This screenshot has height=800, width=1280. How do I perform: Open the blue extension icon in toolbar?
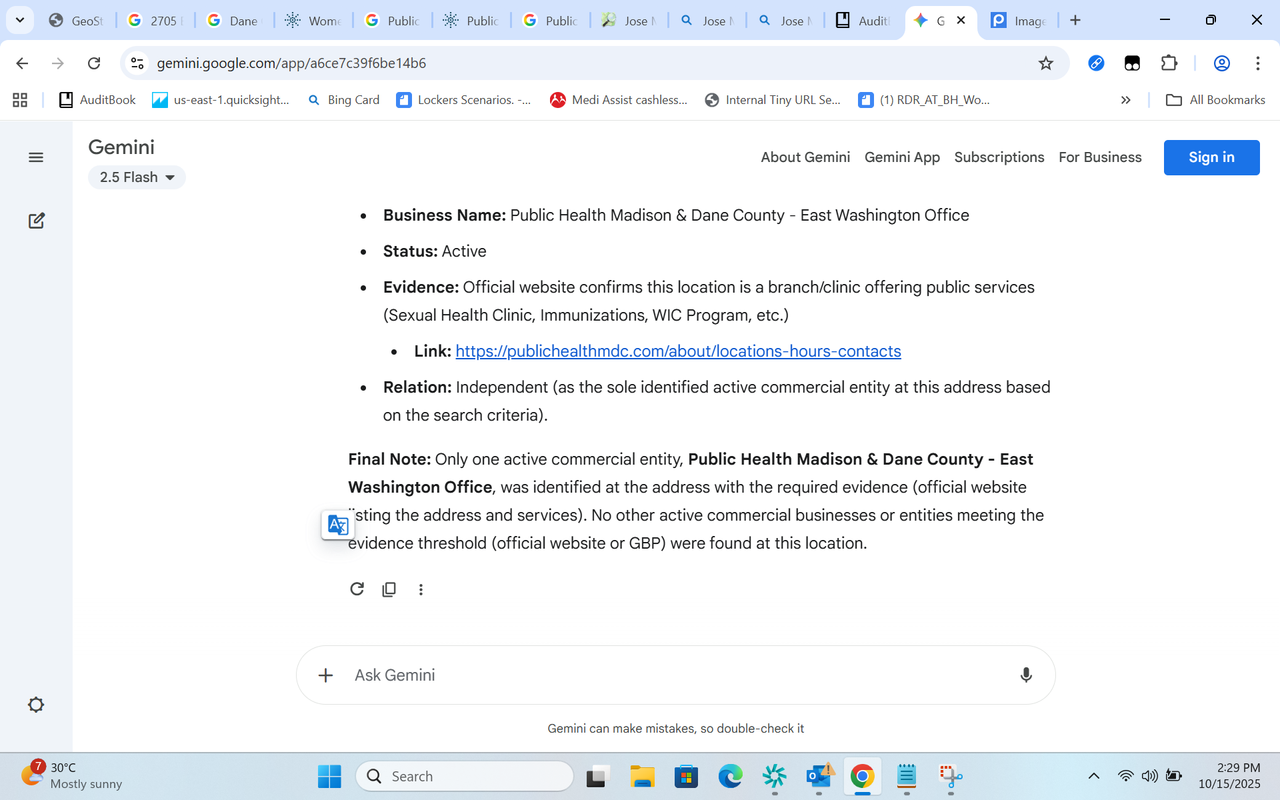tap(1096, 63)
